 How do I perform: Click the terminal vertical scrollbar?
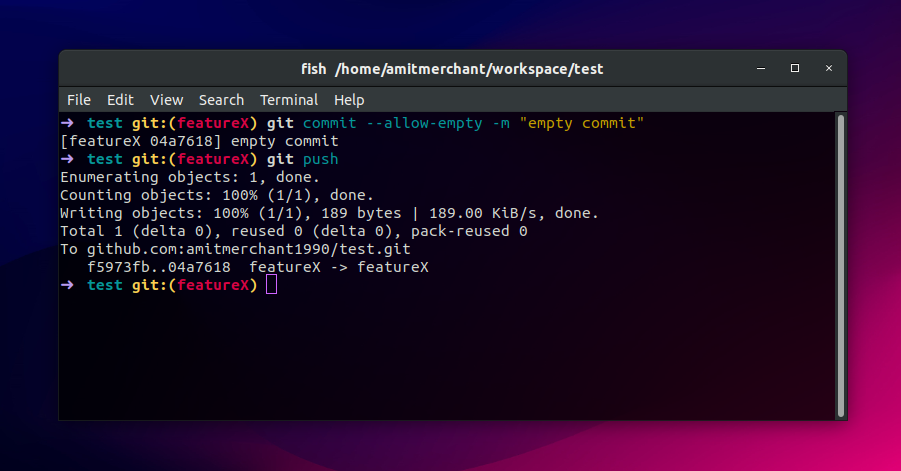[x=841, y=266]
